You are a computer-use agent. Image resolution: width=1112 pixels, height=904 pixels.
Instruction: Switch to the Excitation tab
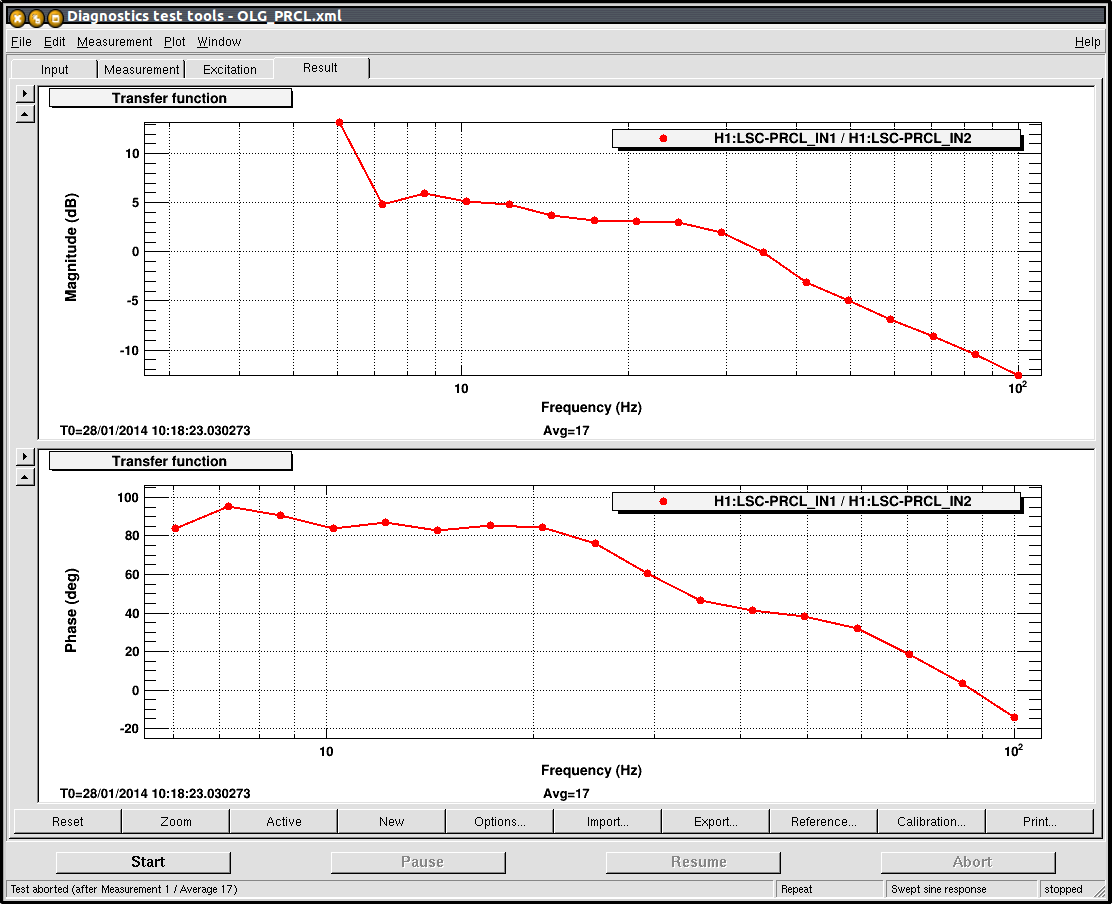pyautogui.click(x=230, y=69)
